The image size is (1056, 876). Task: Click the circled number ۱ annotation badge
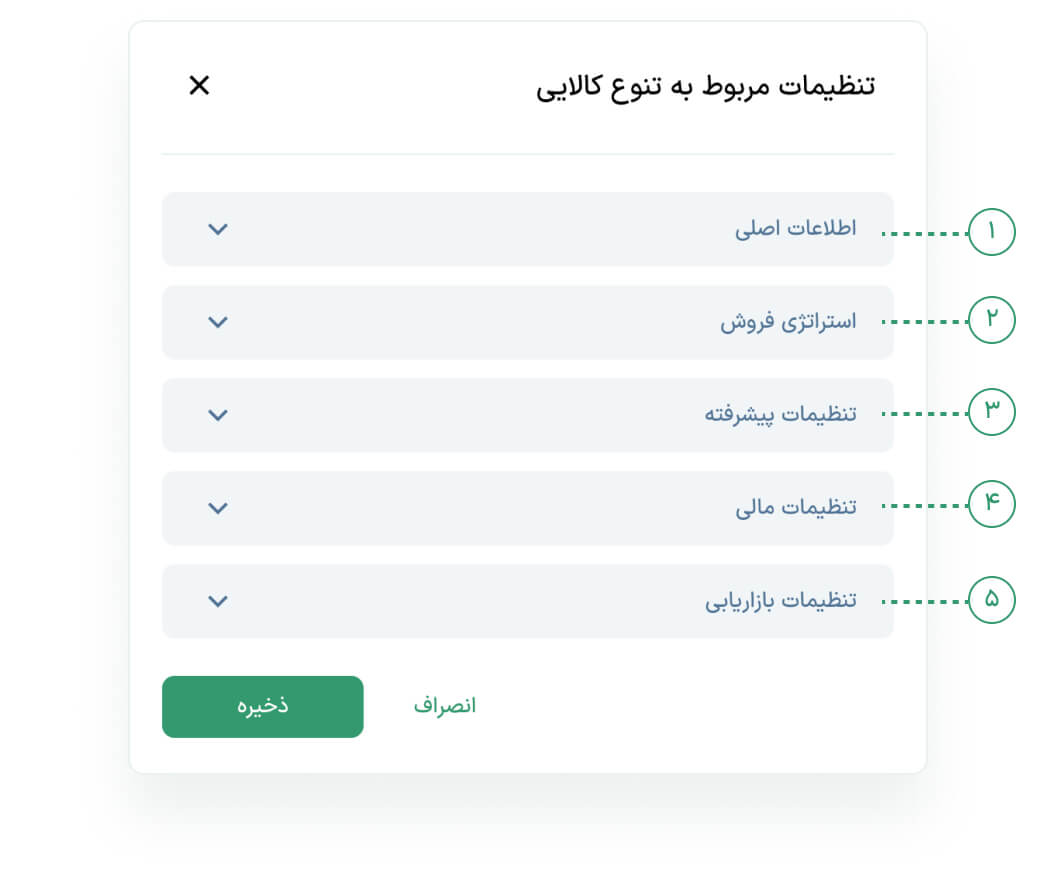992,232
